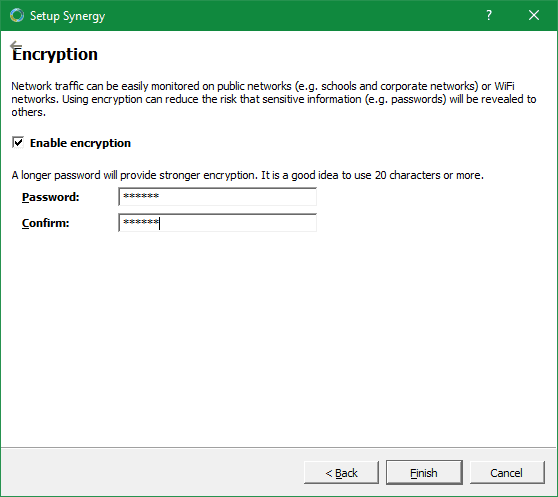The width and height of the screenshot is (558, 497).
Task: Click Finish to complete setup
Action: tap(424, 473)
